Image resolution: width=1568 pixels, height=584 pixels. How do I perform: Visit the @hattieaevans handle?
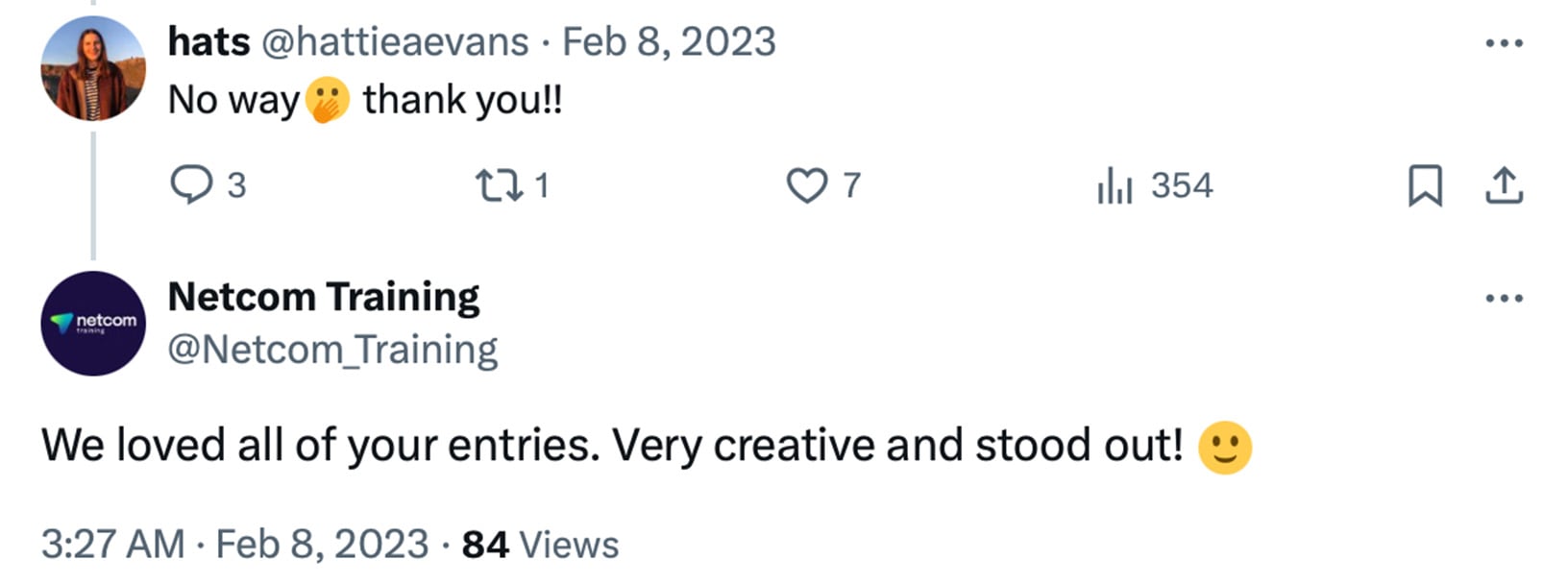[395, 42]
